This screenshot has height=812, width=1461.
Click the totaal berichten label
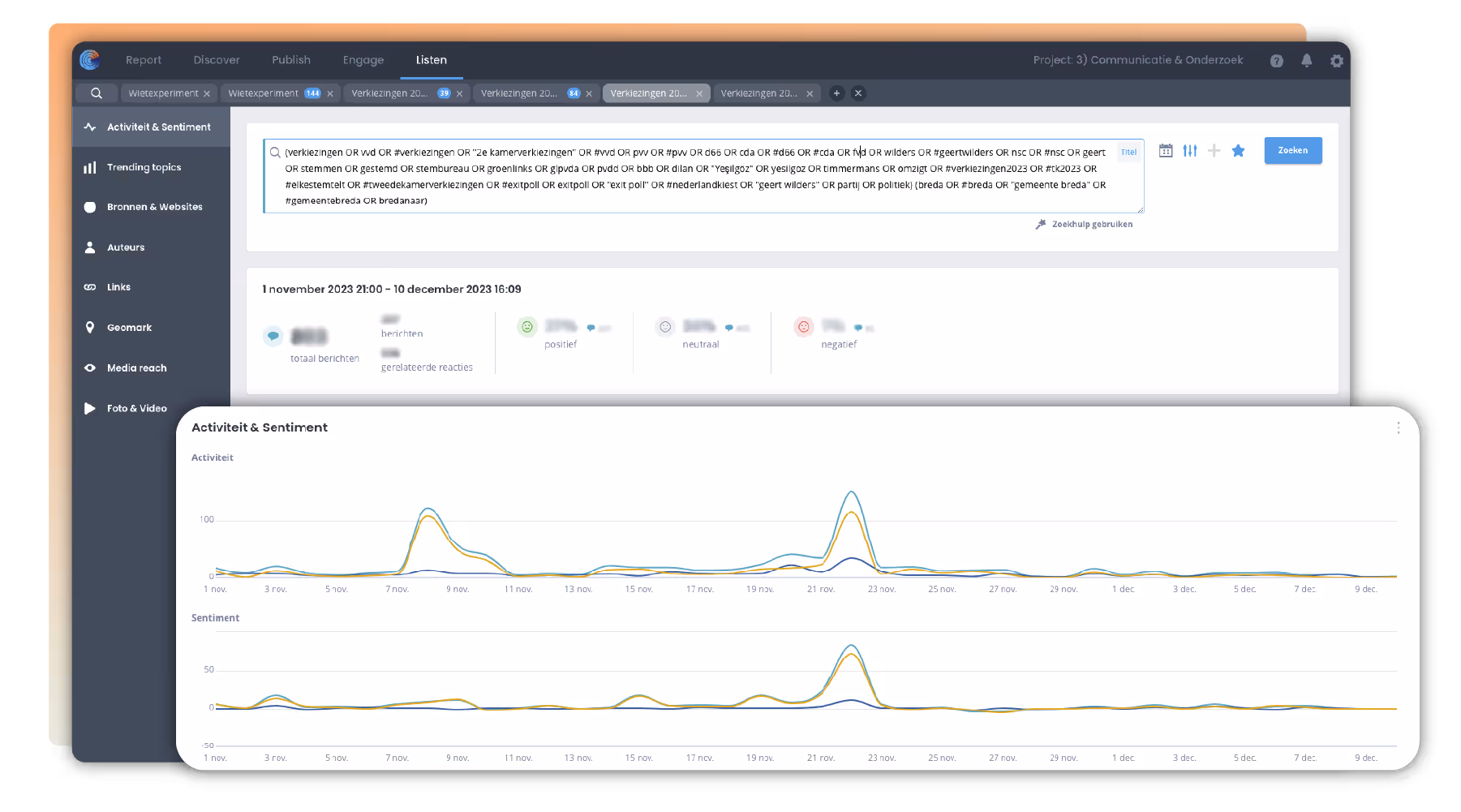click(324, 359)
